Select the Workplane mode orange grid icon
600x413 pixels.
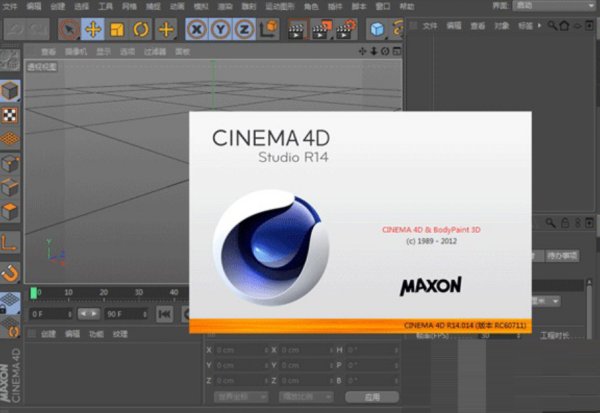pos(10,139)
